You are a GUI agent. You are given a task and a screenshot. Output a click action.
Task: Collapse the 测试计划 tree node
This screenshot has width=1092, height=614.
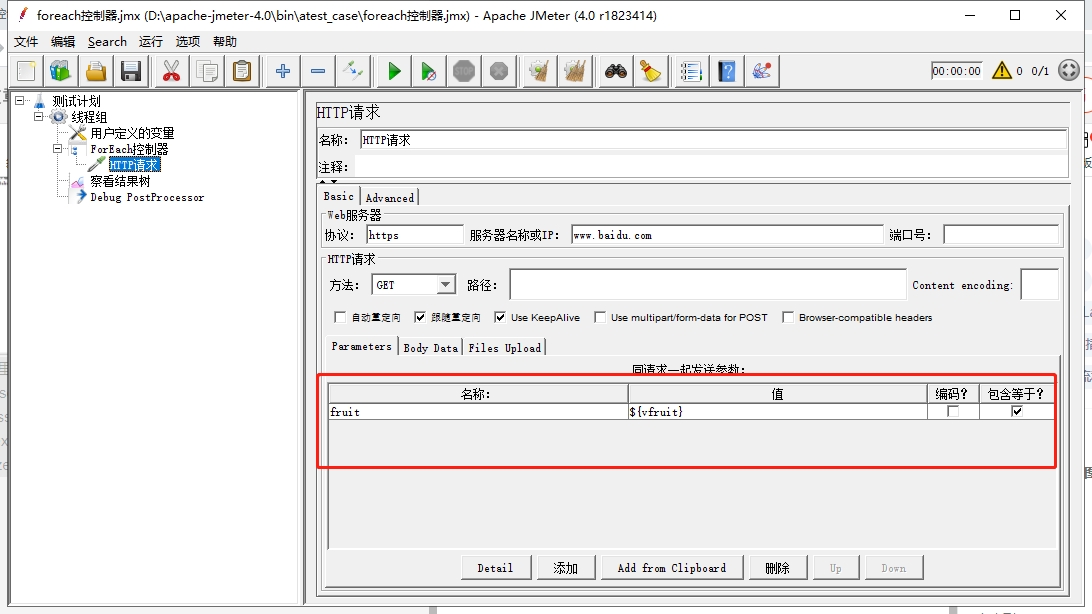coord(20,101)
